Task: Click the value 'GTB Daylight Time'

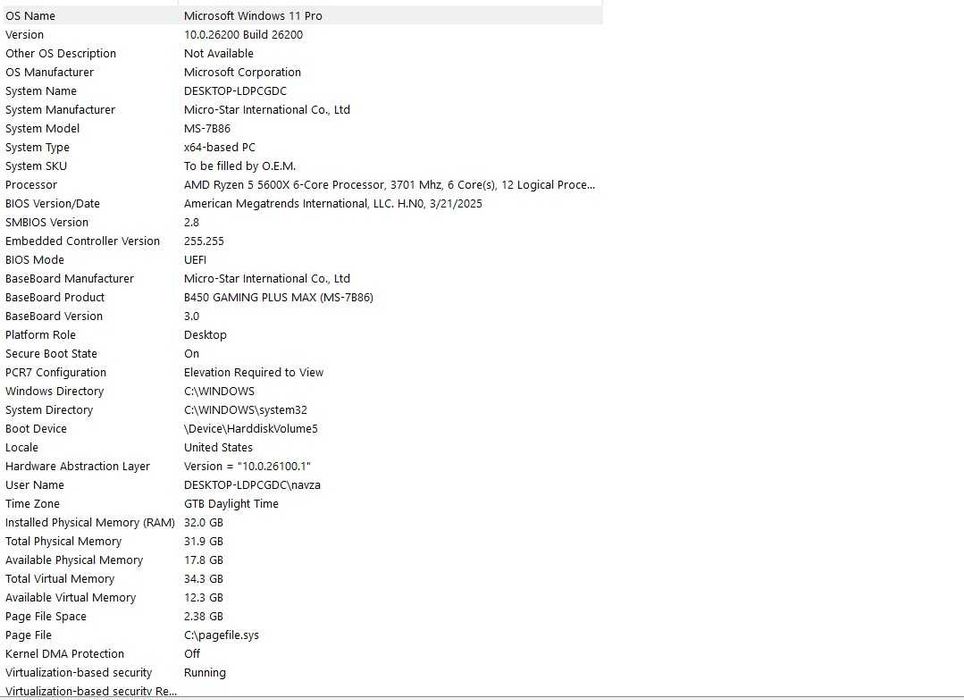Action: 231,504
